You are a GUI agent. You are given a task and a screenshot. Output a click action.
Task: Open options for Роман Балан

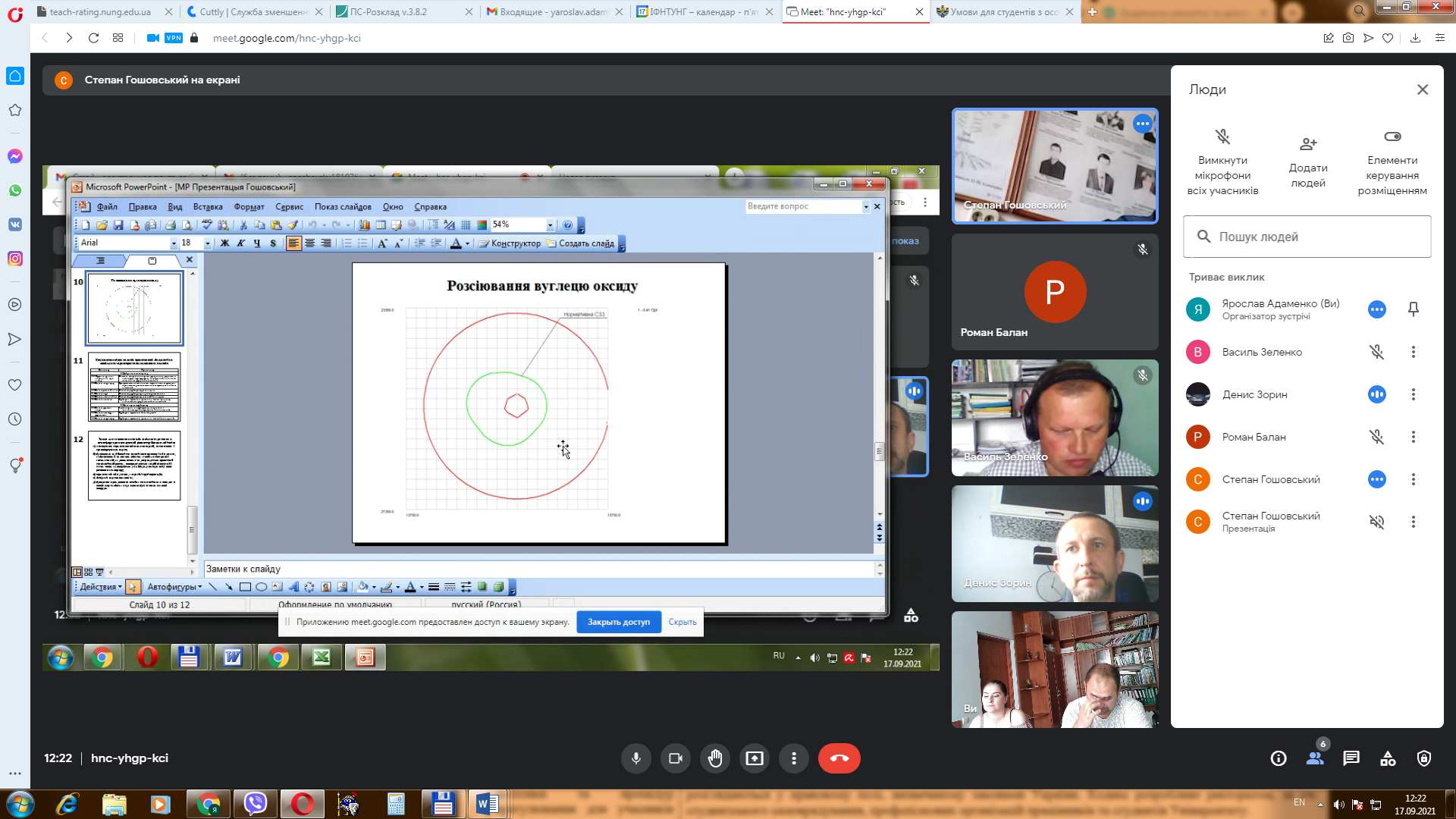point(1414,437)
